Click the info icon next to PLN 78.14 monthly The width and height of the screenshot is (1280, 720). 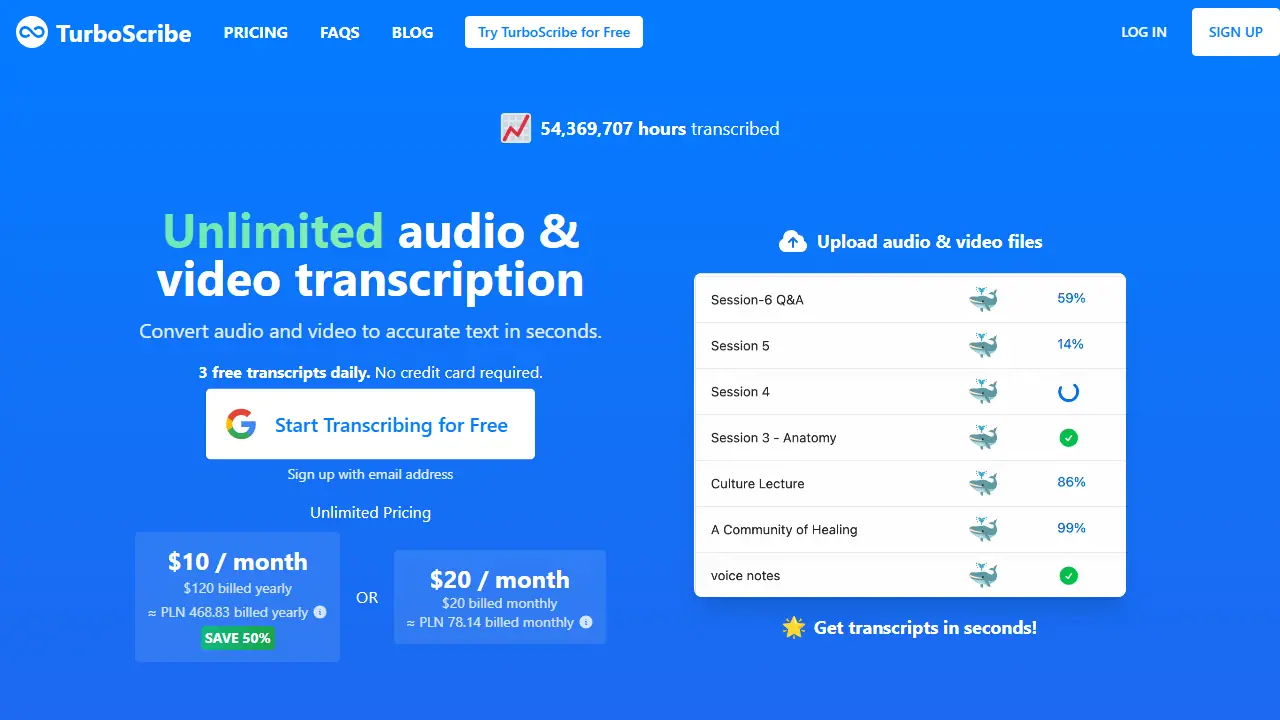[x=586, y=622]
